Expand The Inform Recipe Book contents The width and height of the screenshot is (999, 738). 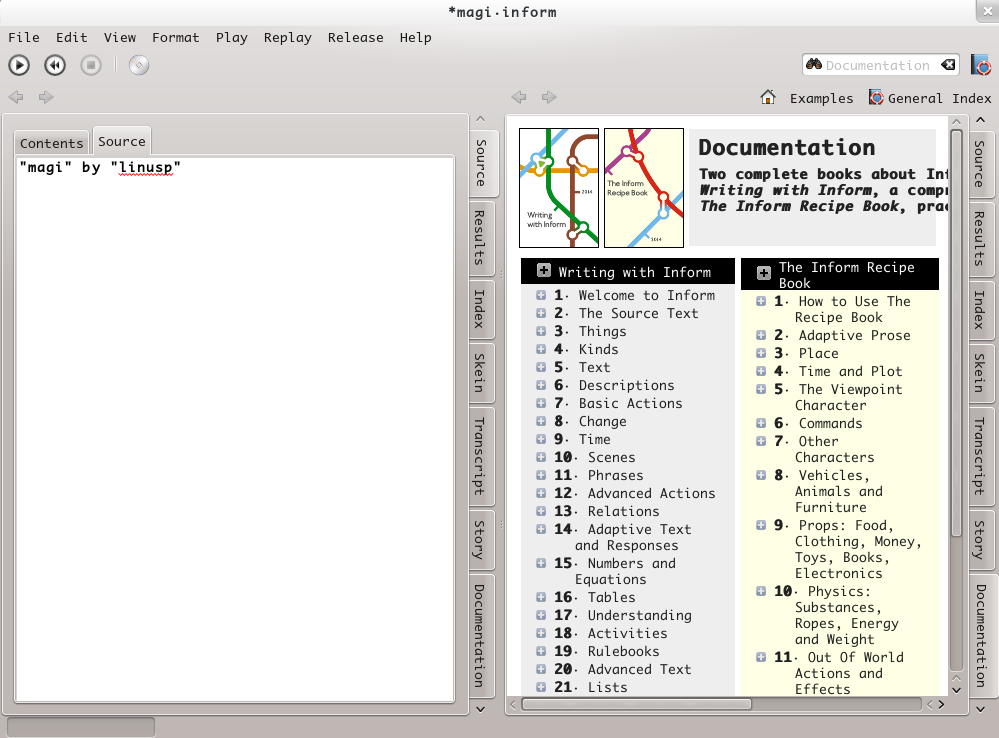(763, 273)
